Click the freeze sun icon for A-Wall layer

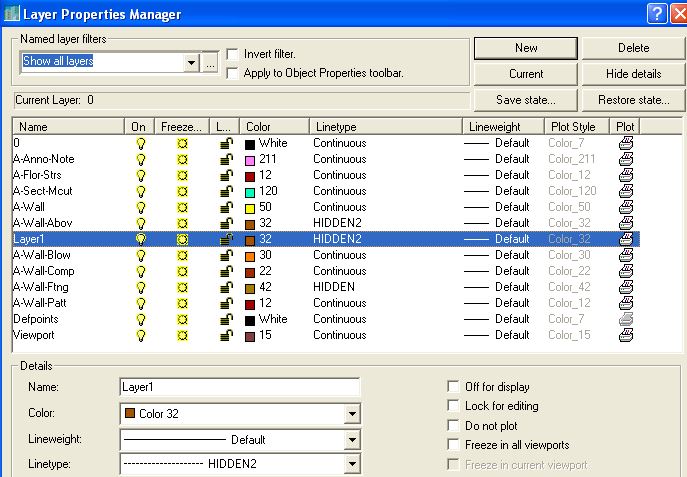(182, 207)
